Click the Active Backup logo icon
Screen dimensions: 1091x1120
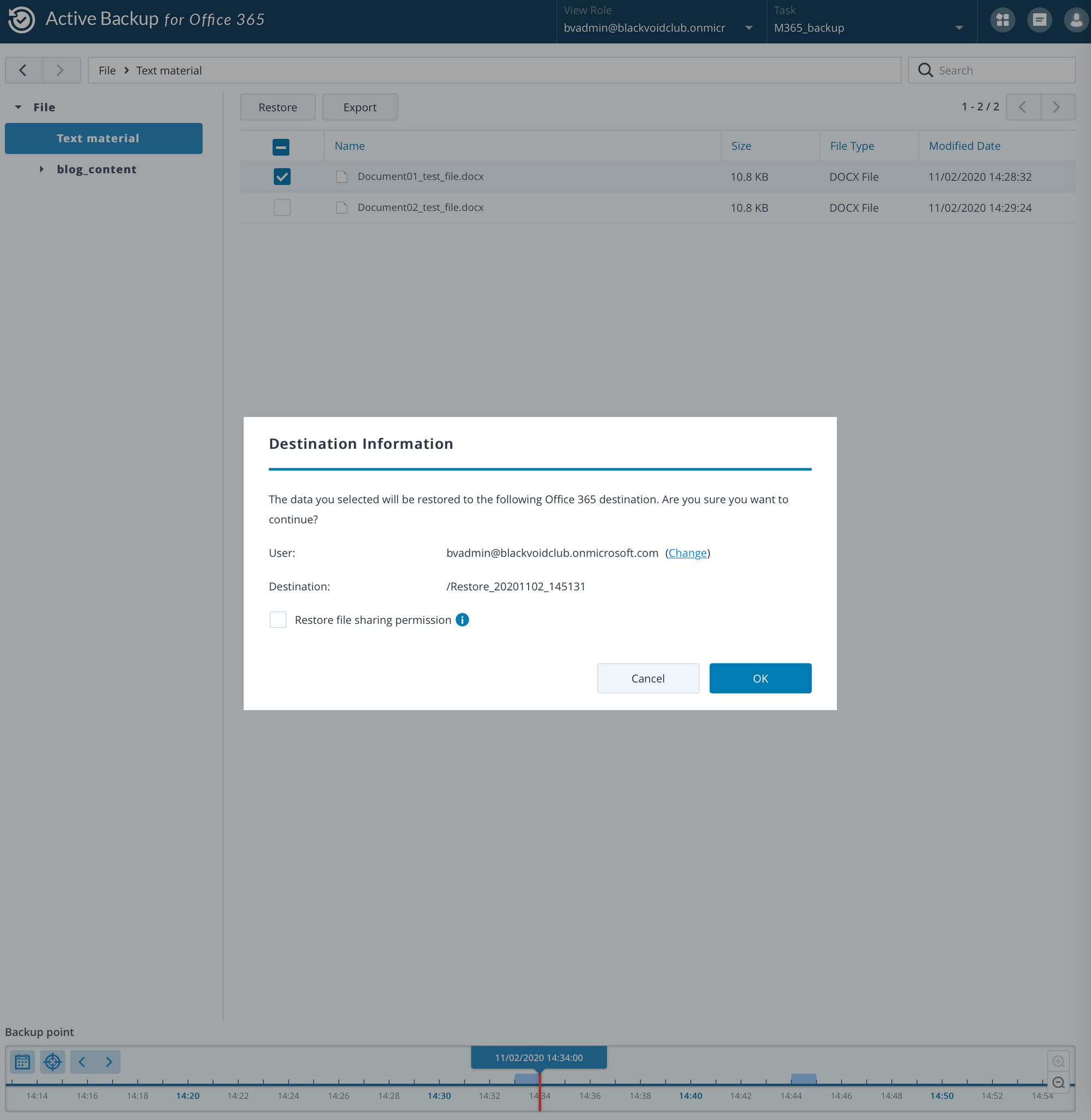pyautogui.click(x=22, y=20)
